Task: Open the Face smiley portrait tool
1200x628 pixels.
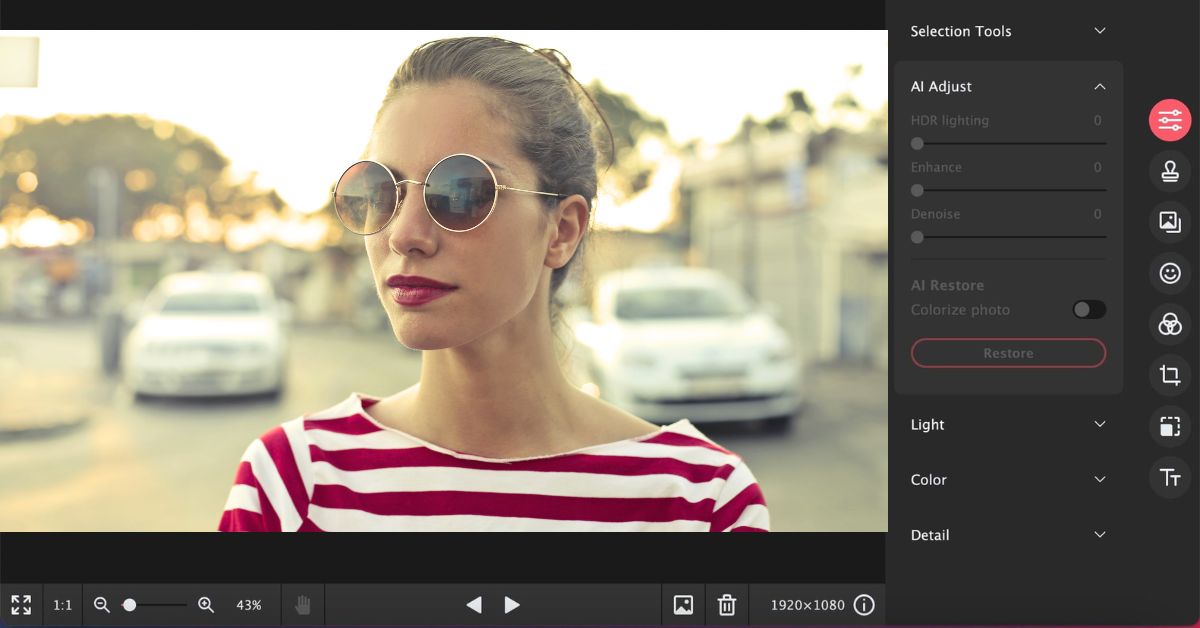Action: (x=1169, y=273)
